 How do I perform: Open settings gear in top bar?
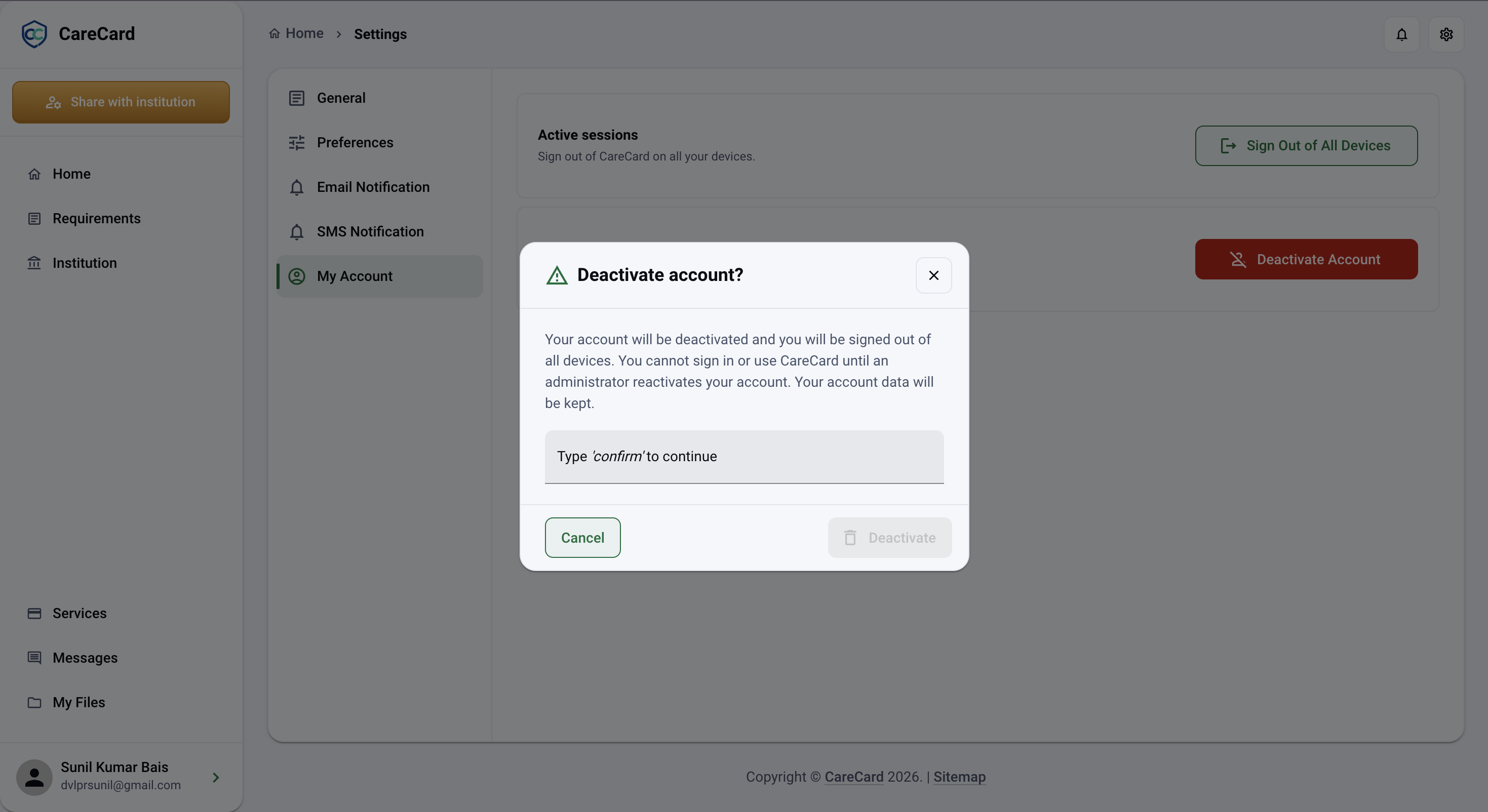coord(1446,34)
